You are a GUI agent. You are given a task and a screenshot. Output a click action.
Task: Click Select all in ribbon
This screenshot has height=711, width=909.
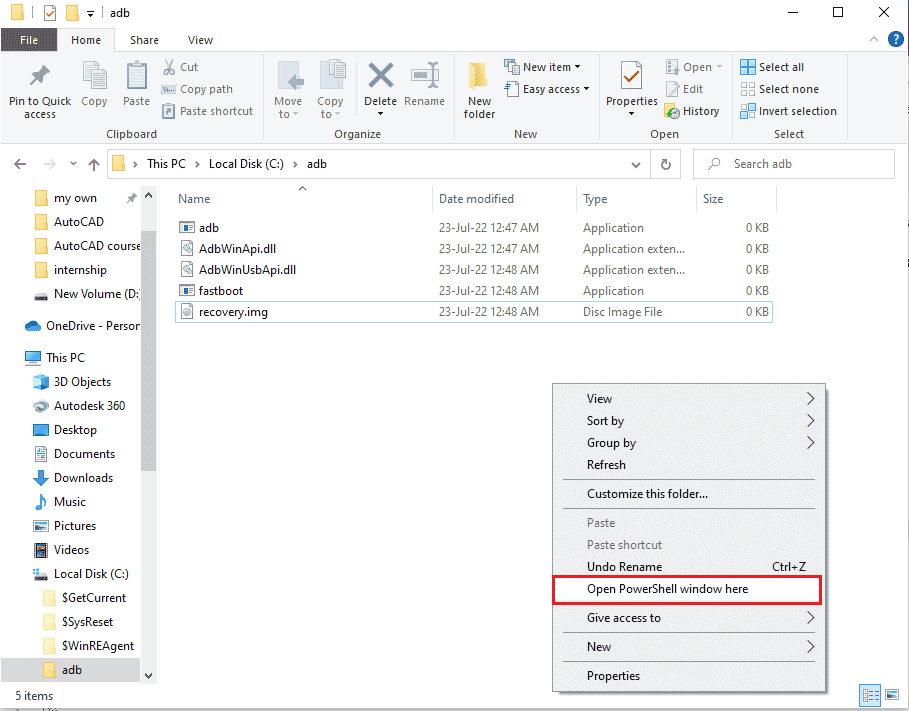pos(772,67)
